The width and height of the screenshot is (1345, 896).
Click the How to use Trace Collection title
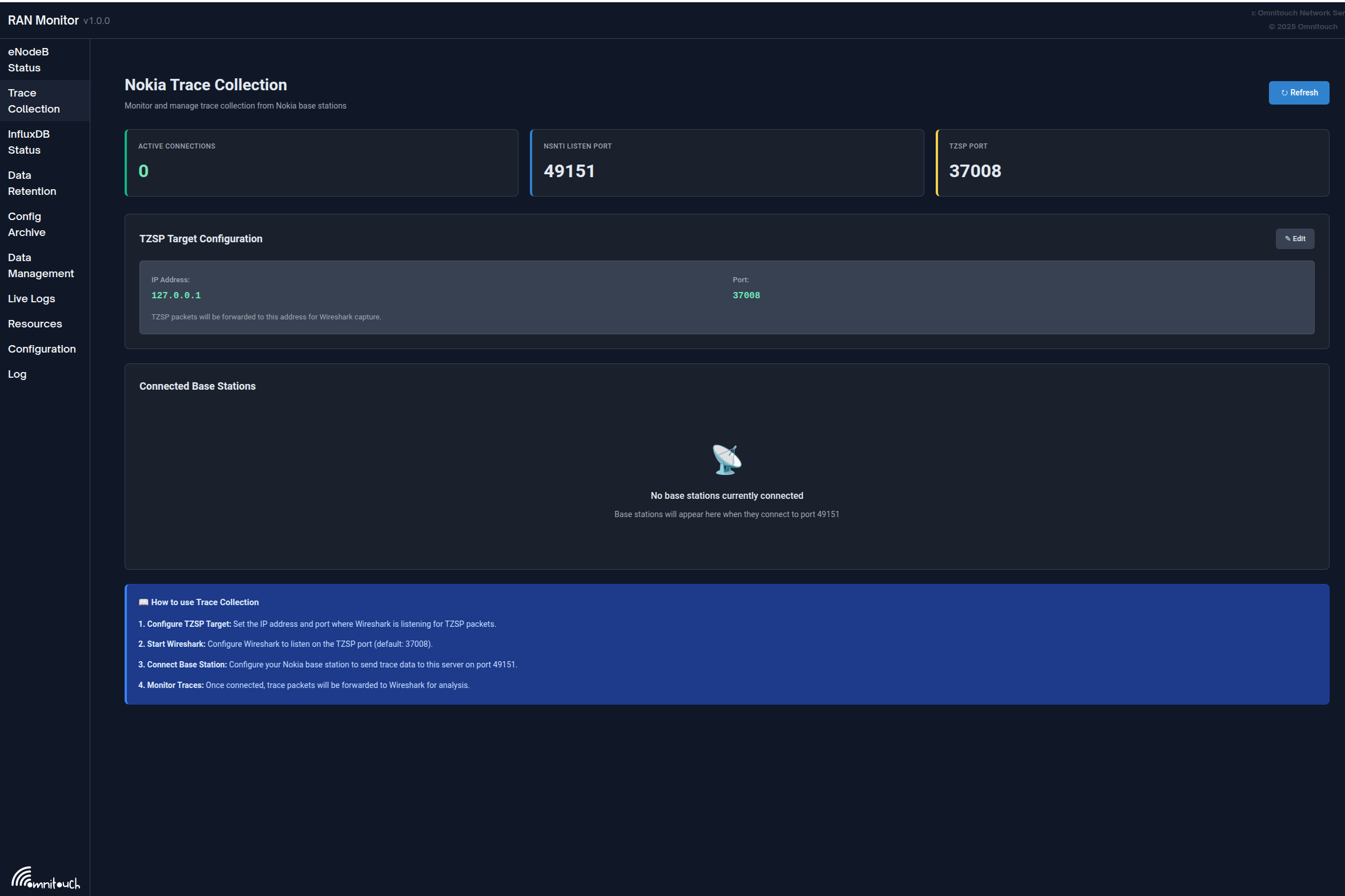205,602
